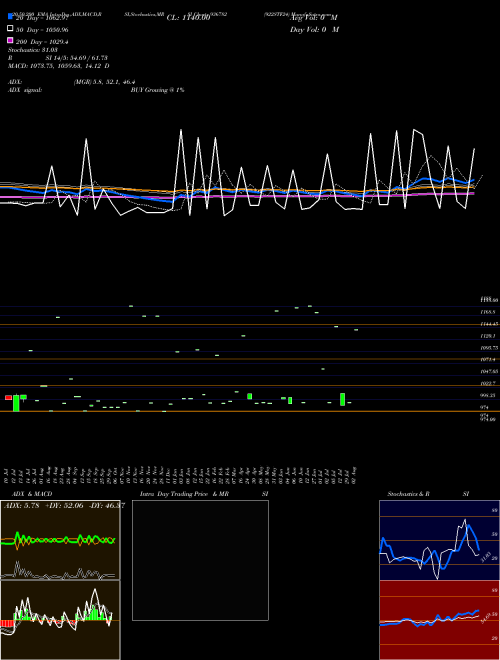Viewport: 500px width, 660px height.
Task: Click the rotated 31.03 stochastic value label
Action: [484, 556]
